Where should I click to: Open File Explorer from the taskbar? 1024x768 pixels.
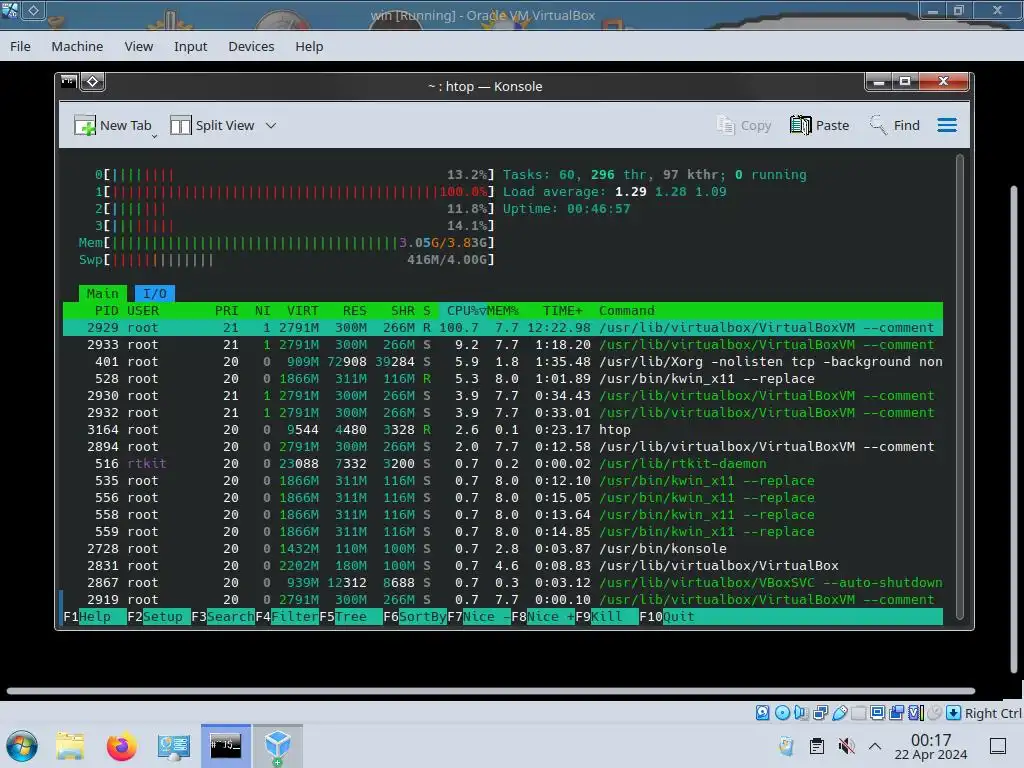(x=70, y=746)
